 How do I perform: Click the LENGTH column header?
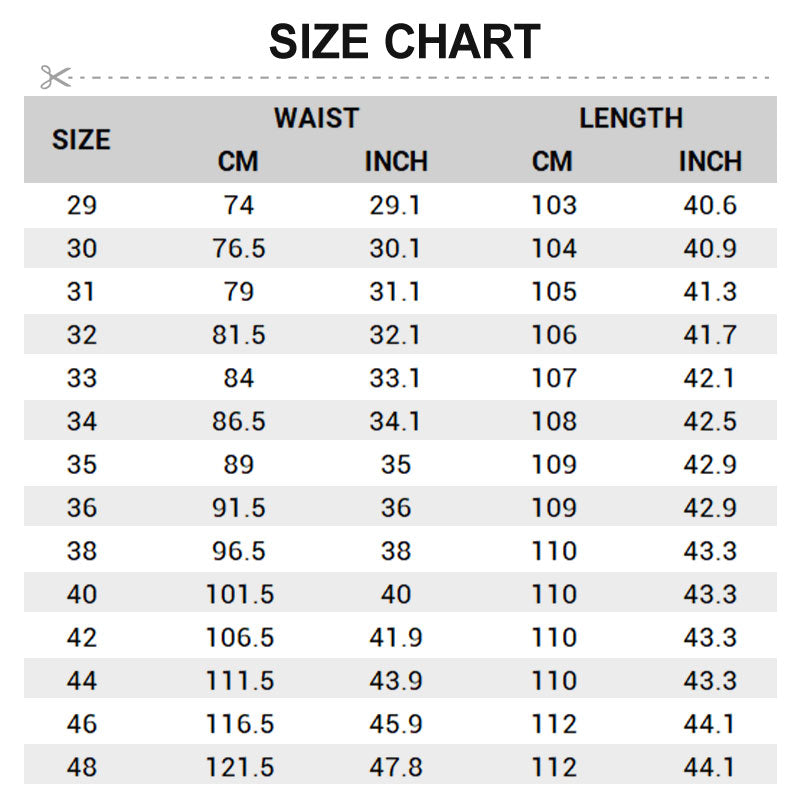click(631, 118)
